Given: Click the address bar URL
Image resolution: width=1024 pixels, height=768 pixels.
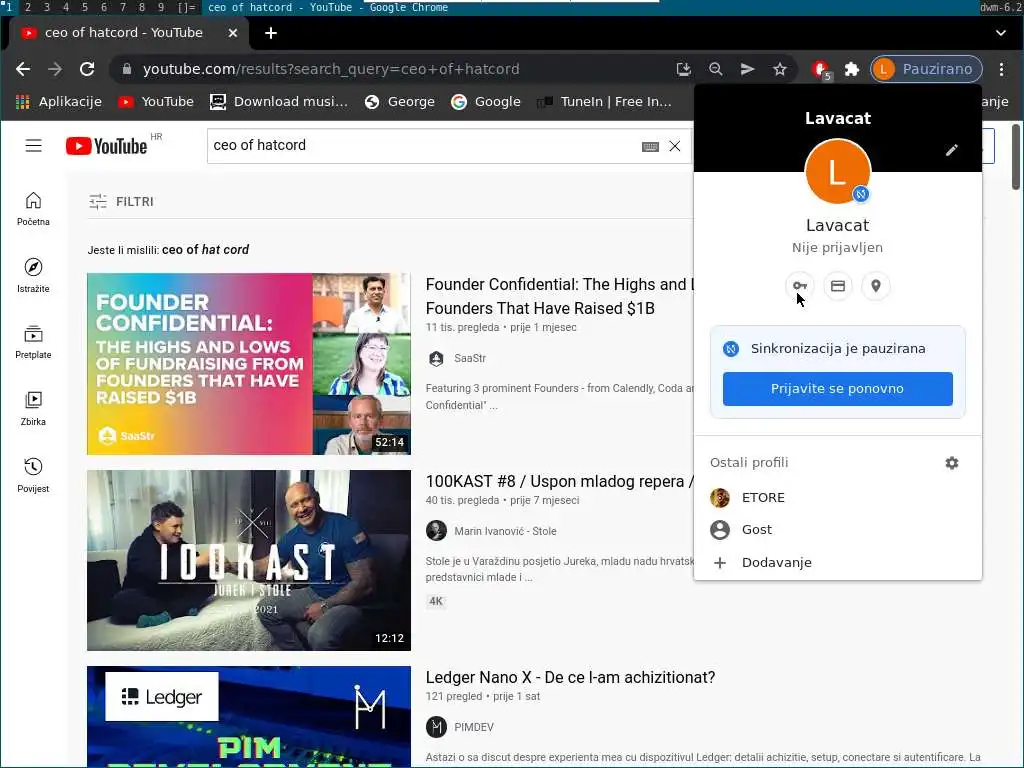Looking at the screenshot, I should [331, 69].
